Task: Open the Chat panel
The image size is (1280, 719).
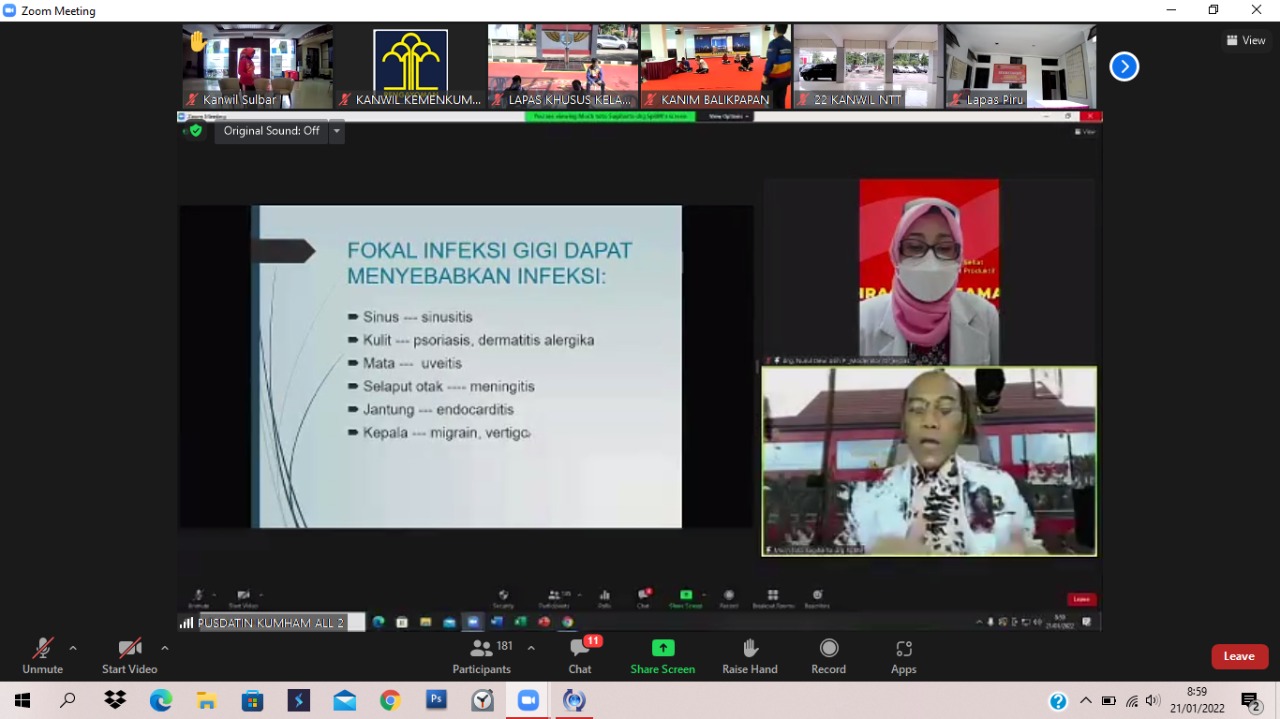Action: (x=580, y=656)
